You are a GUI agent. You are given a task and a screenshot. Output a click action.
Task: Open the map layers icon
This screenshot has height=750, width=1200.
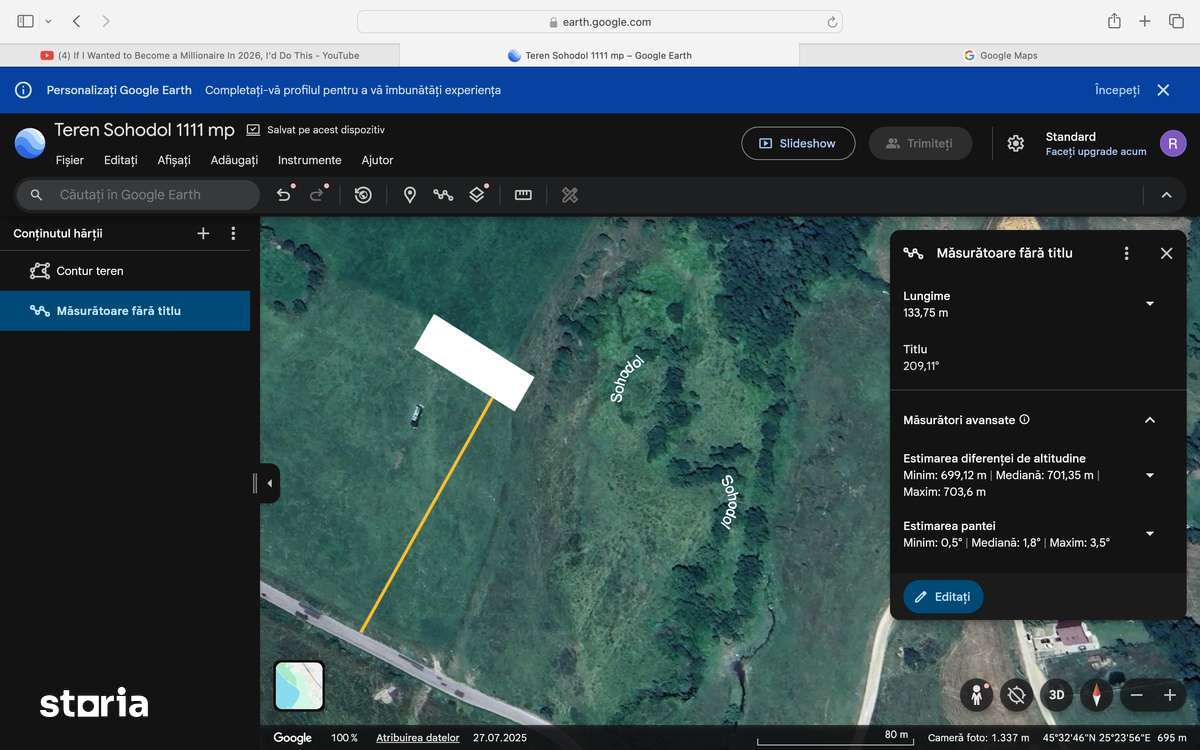pyautogui.click(x=477, y=195)
